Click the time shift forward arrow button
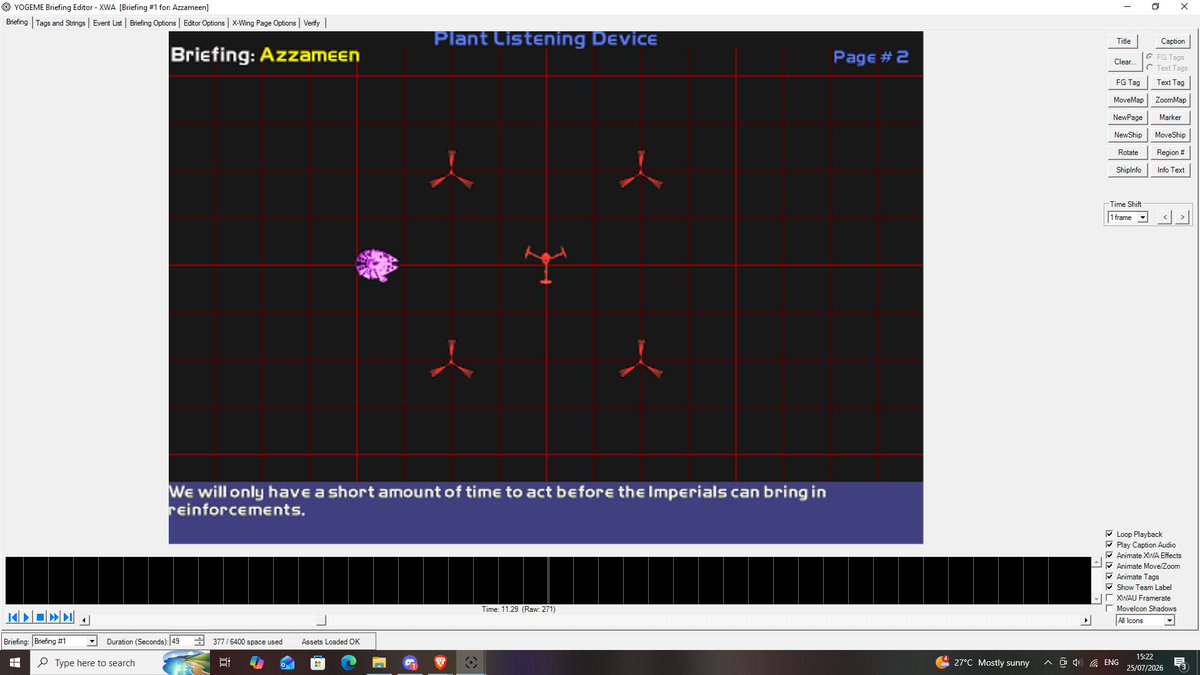The image size is (1200, 675). point(1182,217)
